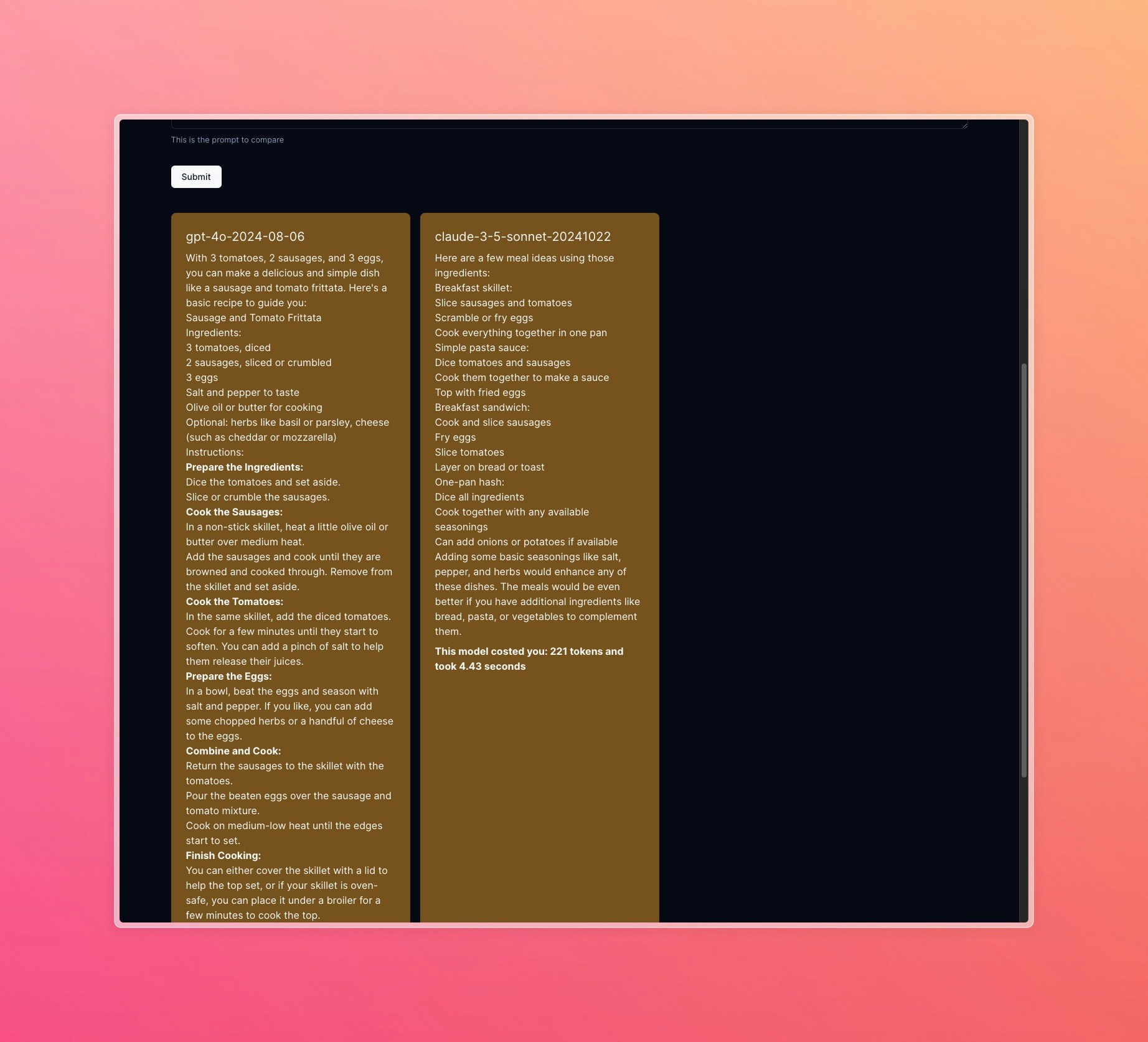The height and width of the screenshot is (1042, 1148).
Task: Click the prompt textarea resize handle
Action: coord(964,125)
